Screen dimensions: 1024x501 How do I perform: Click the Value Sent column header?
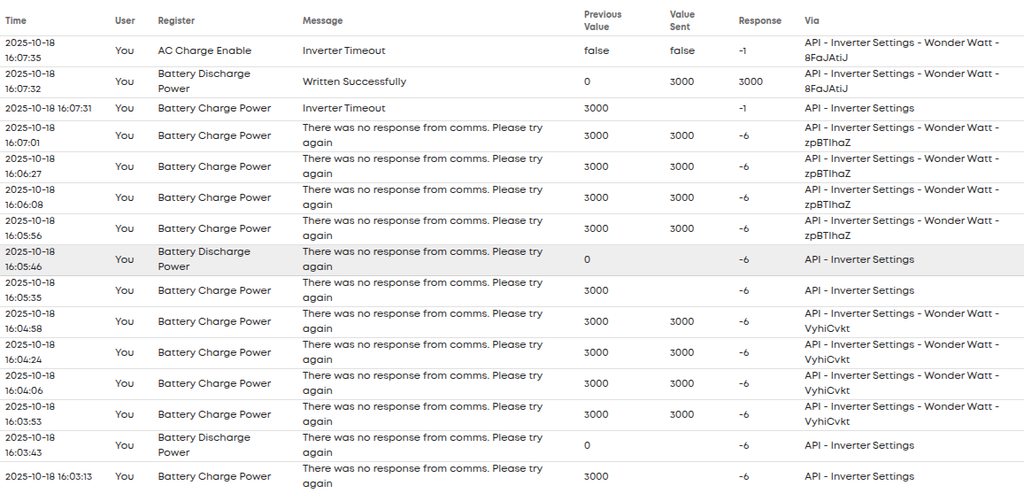tap(682, 20)
